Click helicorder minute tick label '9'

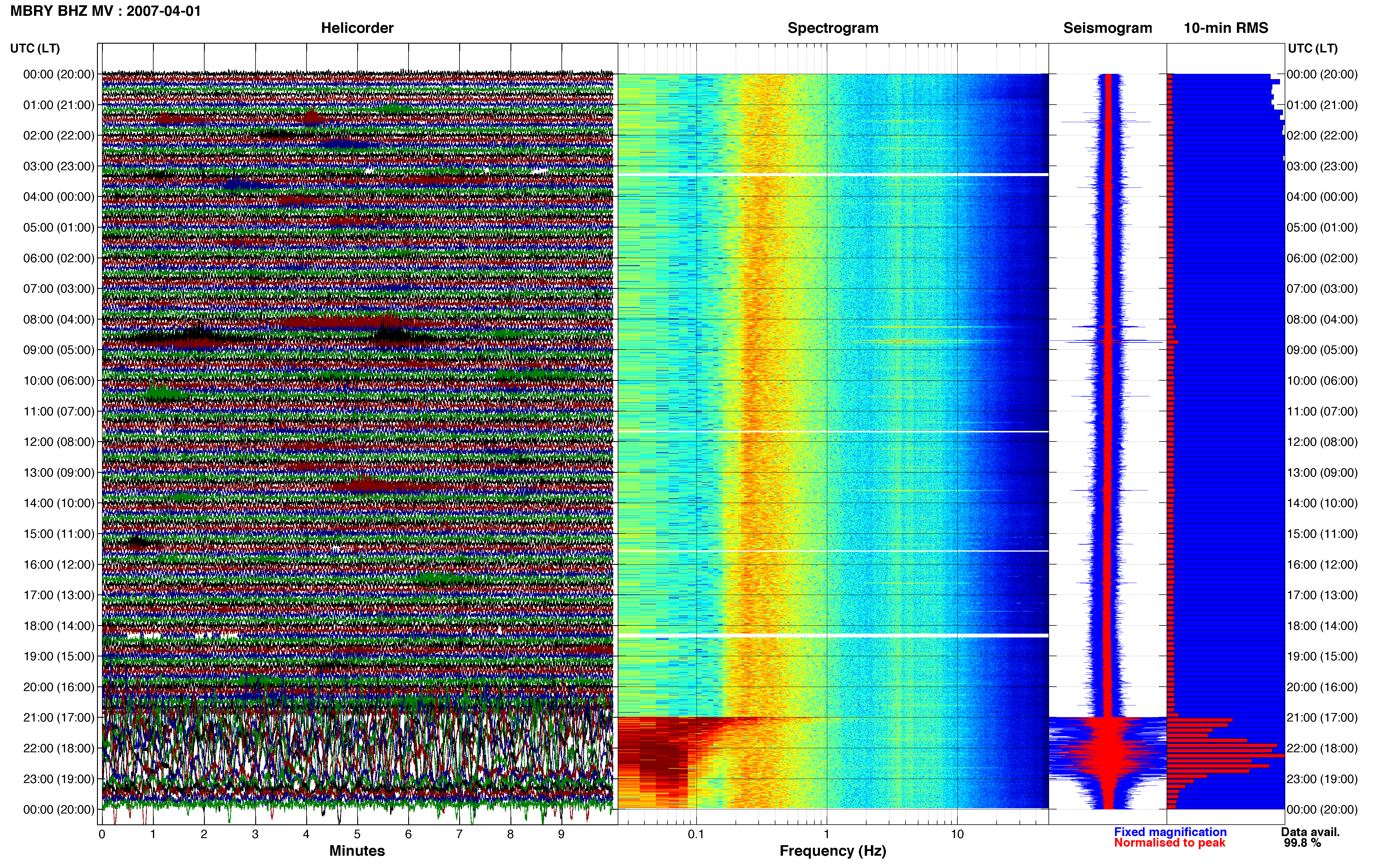coord(561,835)
